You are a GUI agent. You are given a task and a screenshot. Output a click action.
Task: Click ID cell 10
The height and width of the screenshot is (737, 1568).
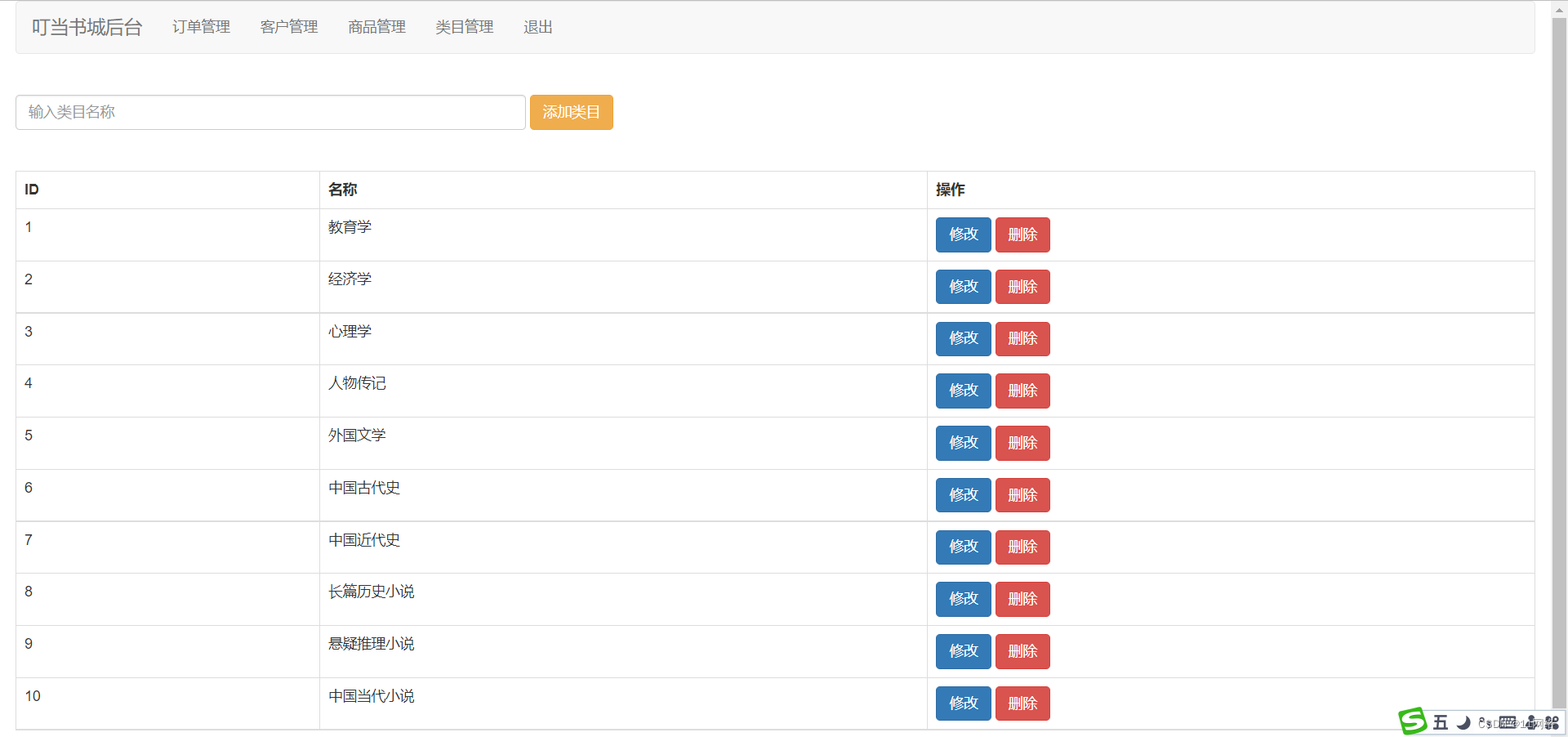point(167,703)
